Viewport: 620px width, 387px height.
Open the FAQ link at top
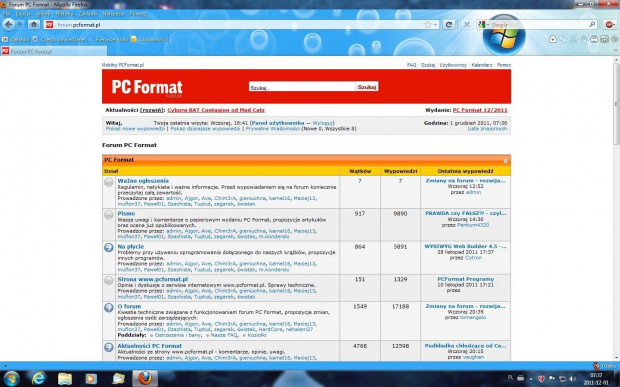click(x=411, y=65)
